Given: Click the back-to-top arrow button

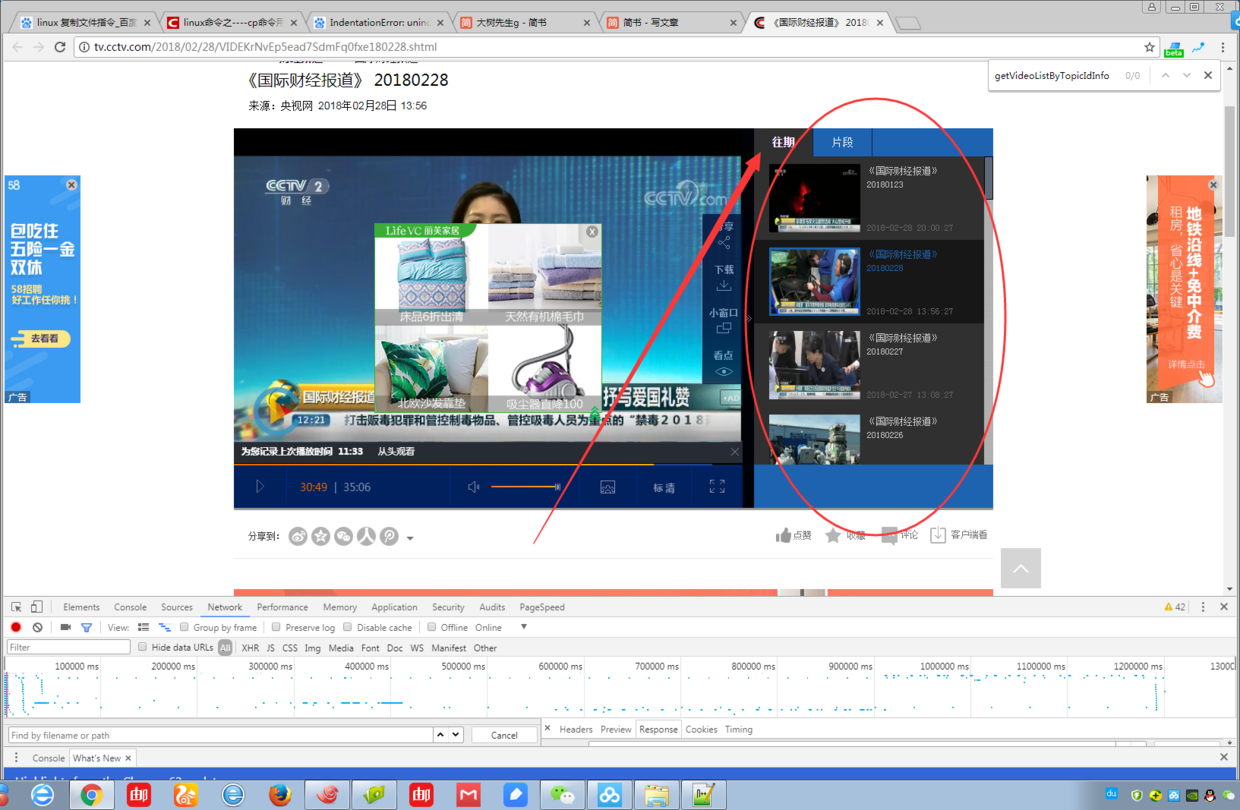Looking at the screenshot, I should click(1021, 568).
